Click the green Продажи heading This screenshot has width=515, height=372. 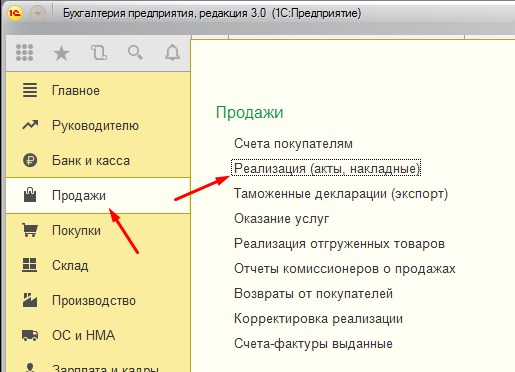click(249, 113)
